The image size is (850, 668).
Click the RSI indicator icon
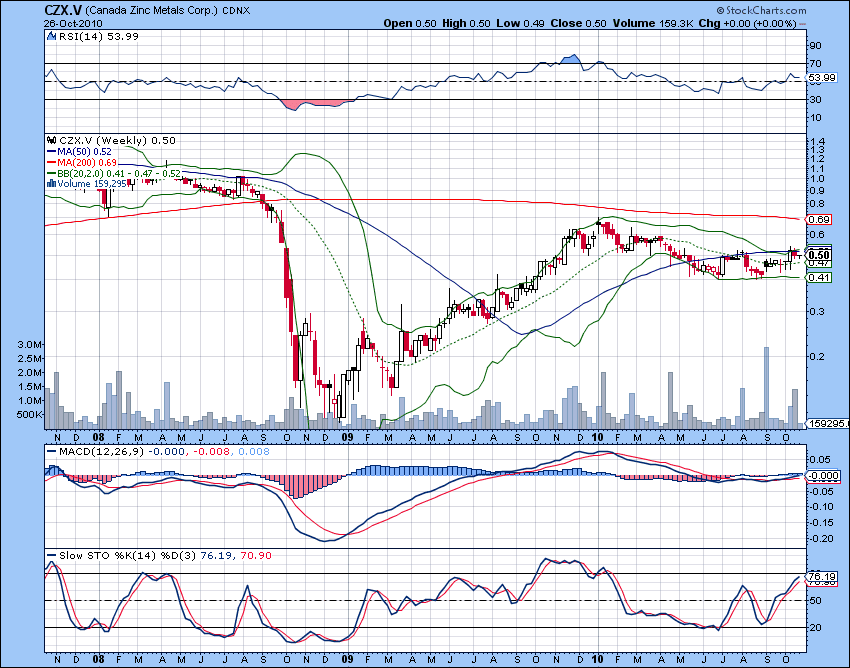[51, 34]
